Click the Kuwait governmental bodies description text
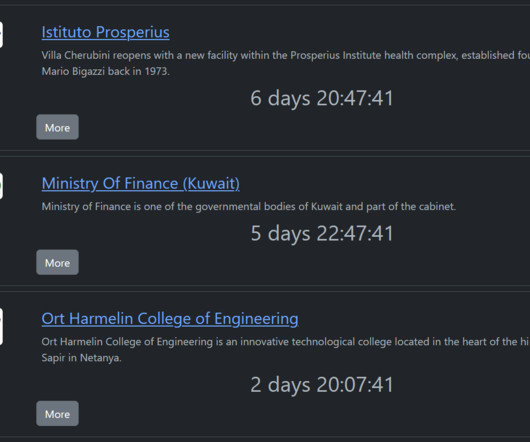Image resolution: width=530 pixels, height=442 pixels. (249, 206)
